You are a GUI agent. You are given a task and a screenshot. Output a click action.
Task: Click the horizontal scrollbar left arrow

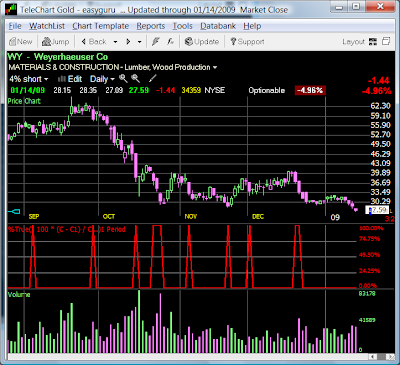click(373, 357)
